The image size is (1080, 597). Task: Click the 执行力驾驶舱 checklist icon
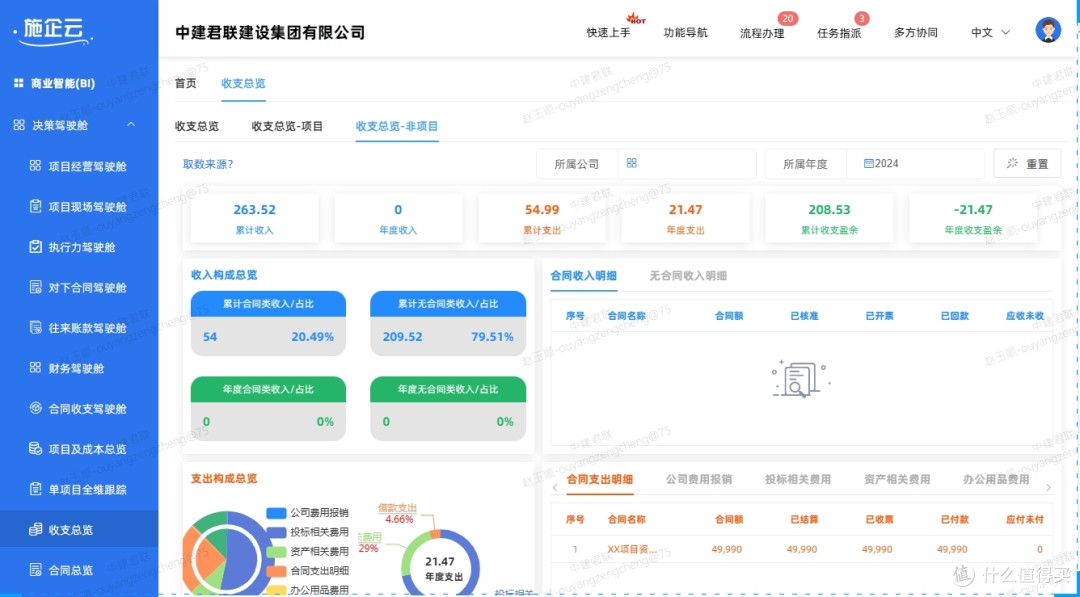coord(35,247)
